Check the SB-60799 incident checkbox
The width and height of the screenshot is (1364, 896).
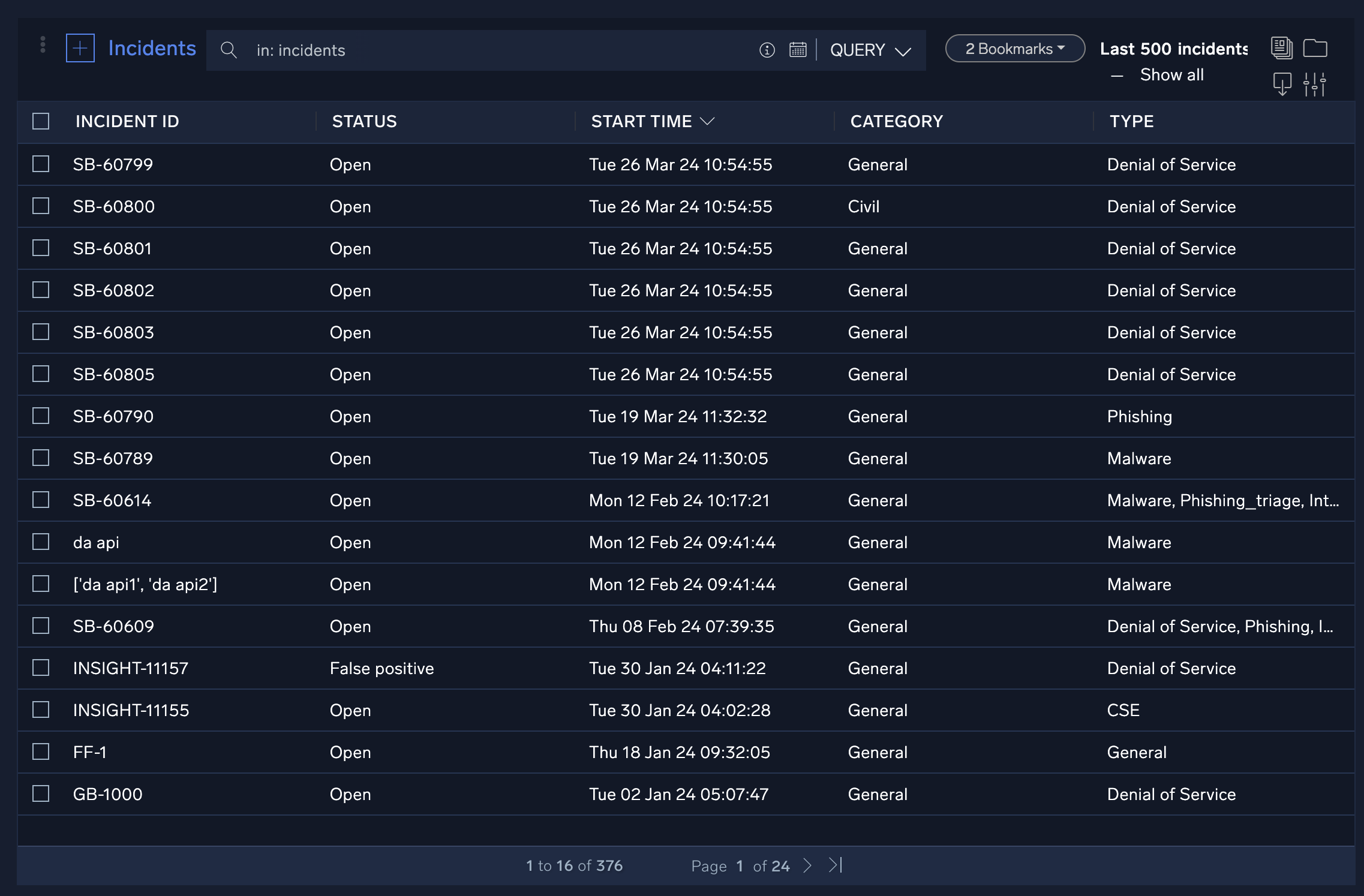coord(40,164)
